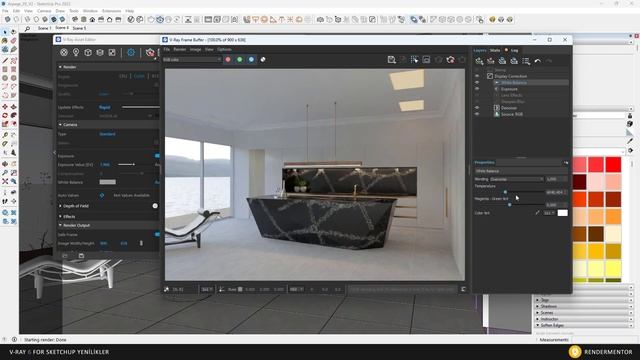Click the link aspect ratio icon beside Image Width/Height
This screenshot has height=360, width=640.
pyautogui.click(x=141, y=243)
